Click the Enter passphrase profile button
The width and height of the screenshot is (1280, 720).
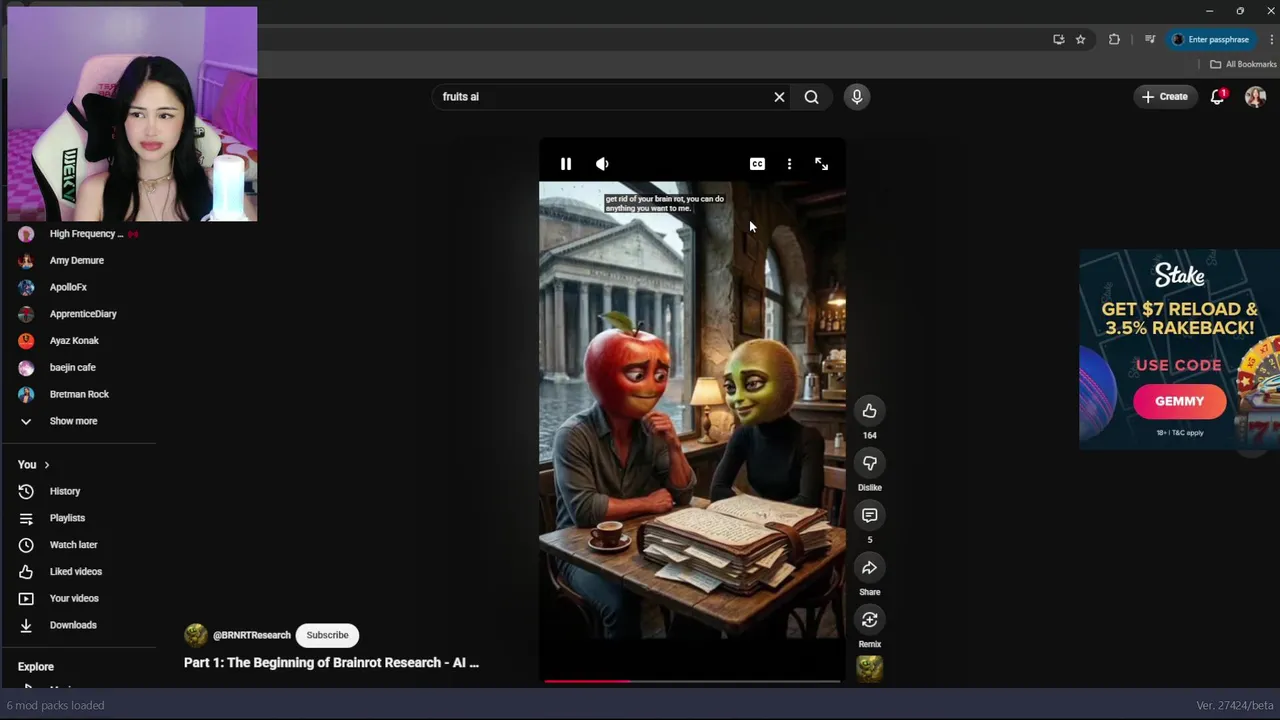coord(1211,40)
